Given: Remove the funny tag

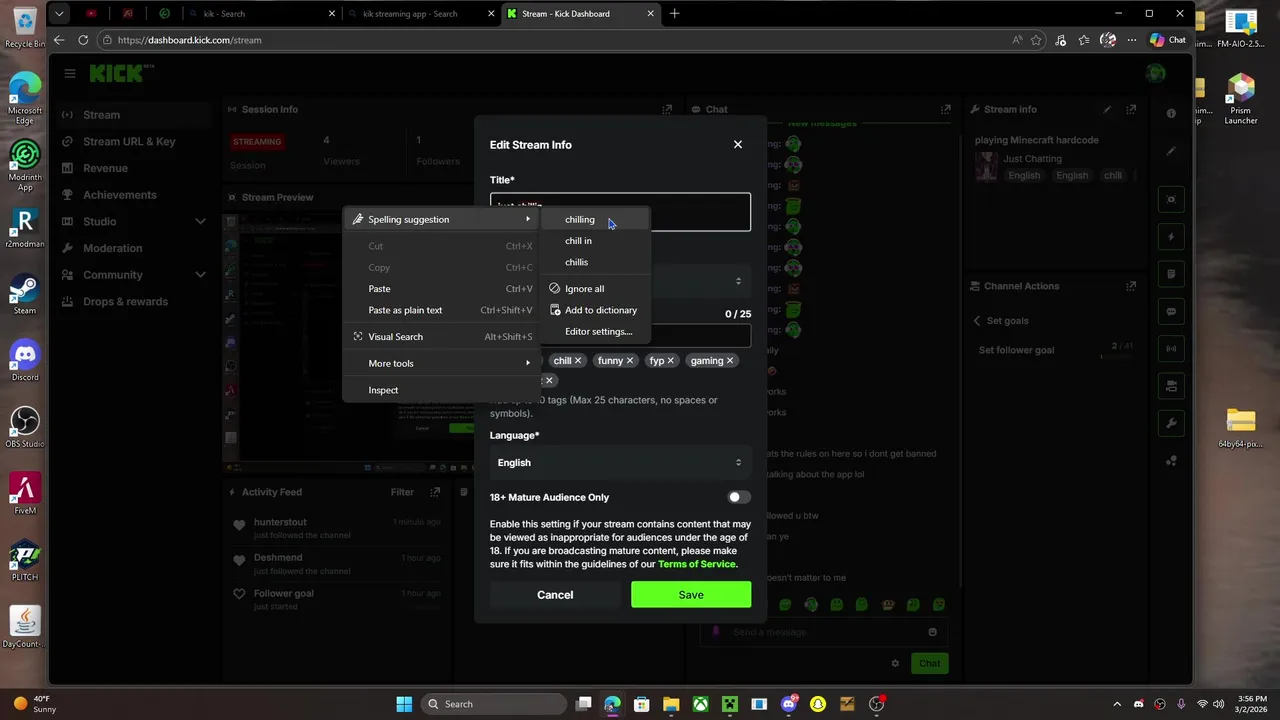Looking at the screenshot, I should click(x=630, y=361).
